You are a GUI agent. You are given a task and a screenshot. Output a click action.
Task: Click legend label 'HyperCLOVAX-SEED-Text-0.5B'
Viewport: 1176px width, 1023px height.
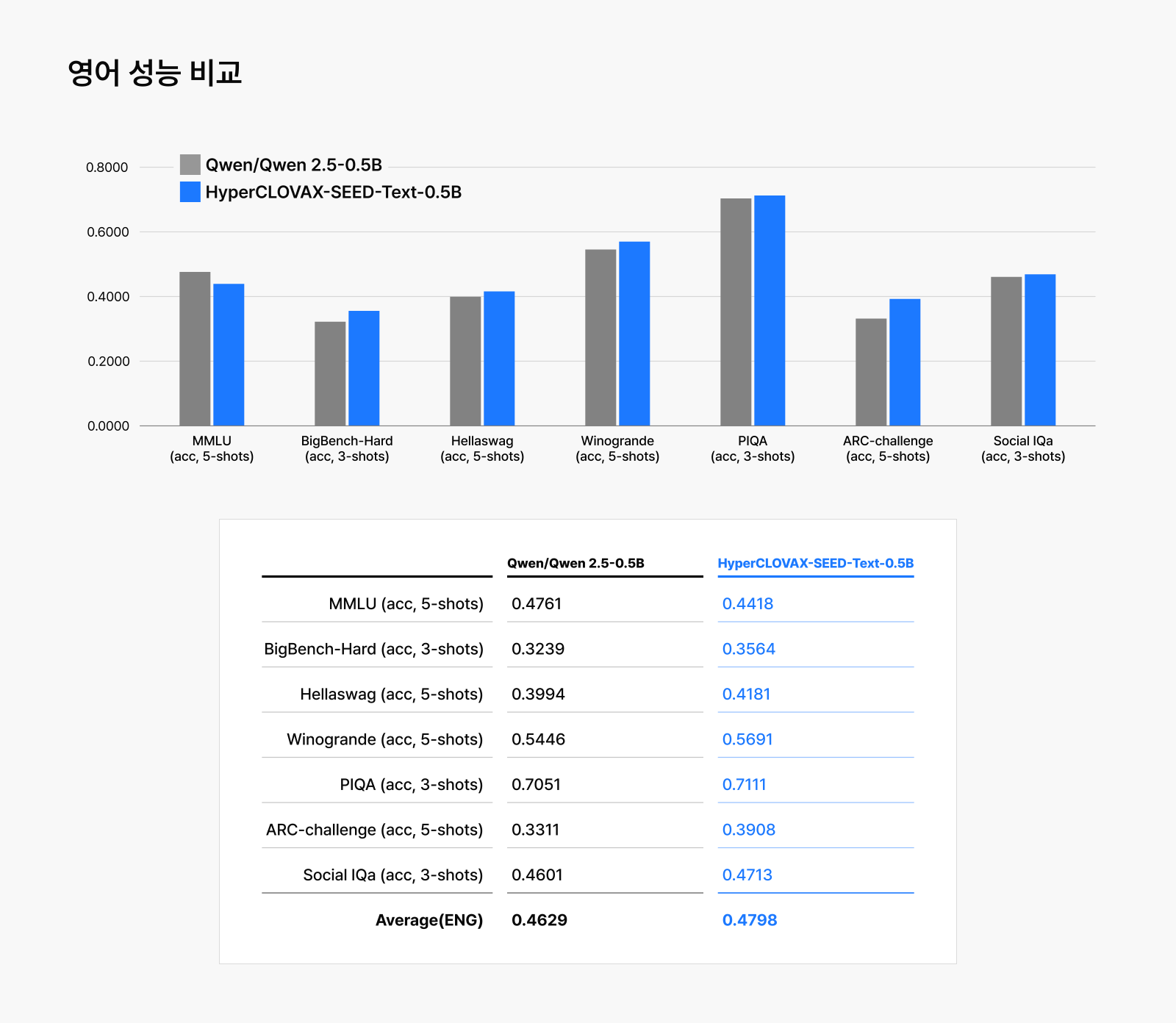click(334, 192)
